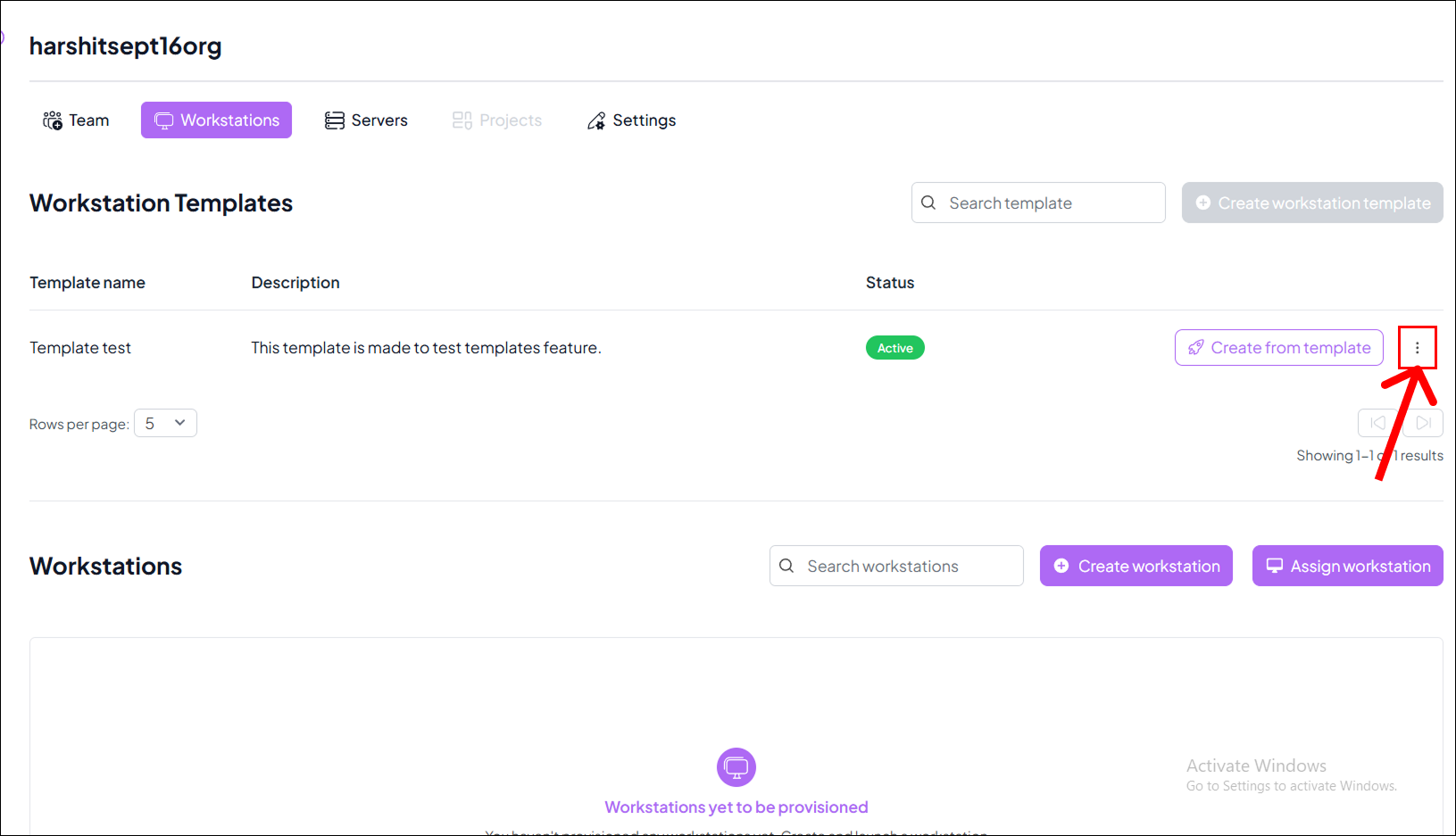Select the Template test row name
1456x836 pixels.
80,348
